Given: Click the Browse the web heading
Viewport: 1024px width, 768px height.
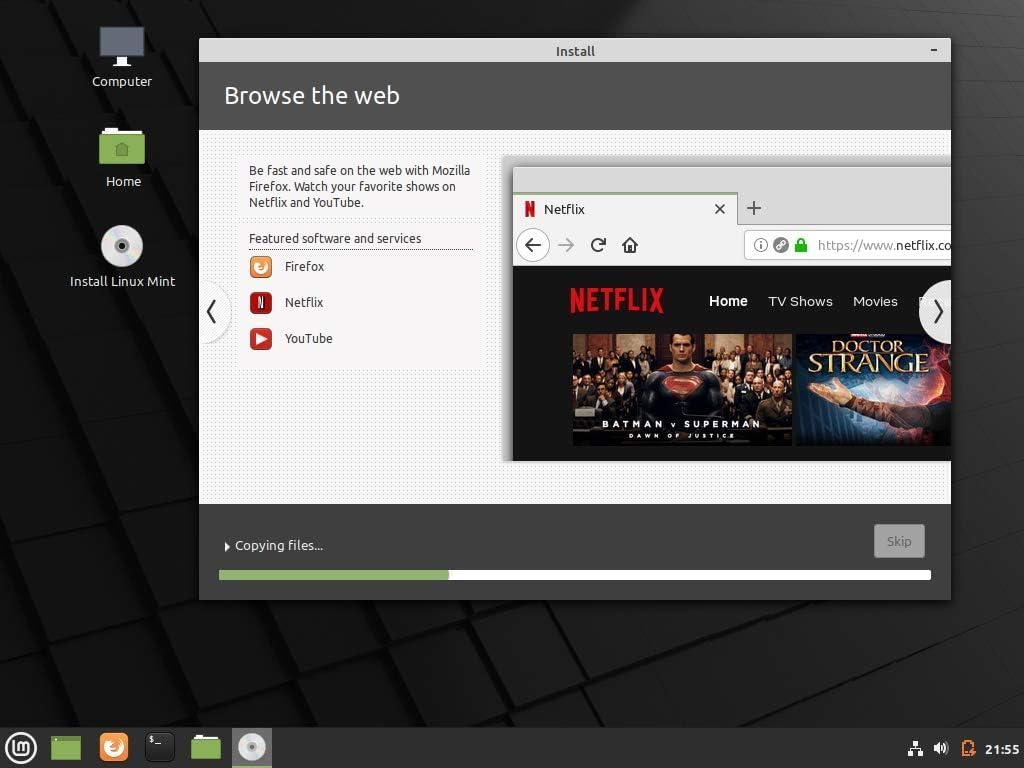Looking at the screenshot, I should point(312,95).
